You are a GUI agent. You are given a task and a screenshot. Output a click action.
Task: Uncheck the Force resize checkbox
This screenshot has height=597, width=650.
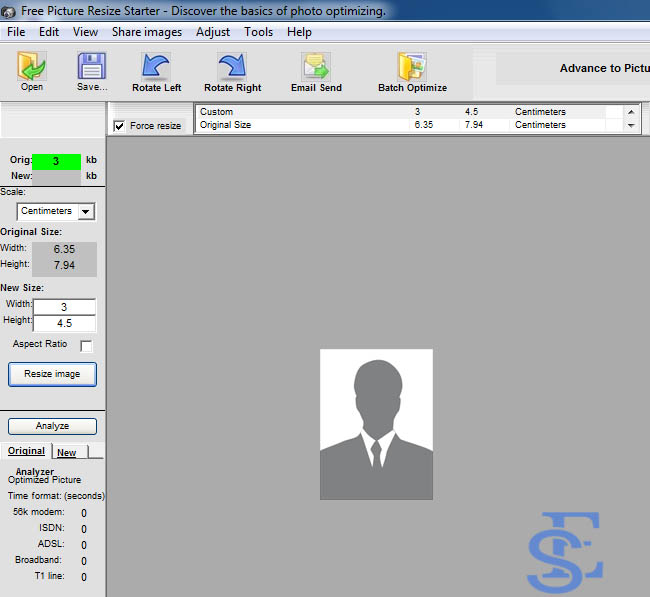[x=120, y=127]
